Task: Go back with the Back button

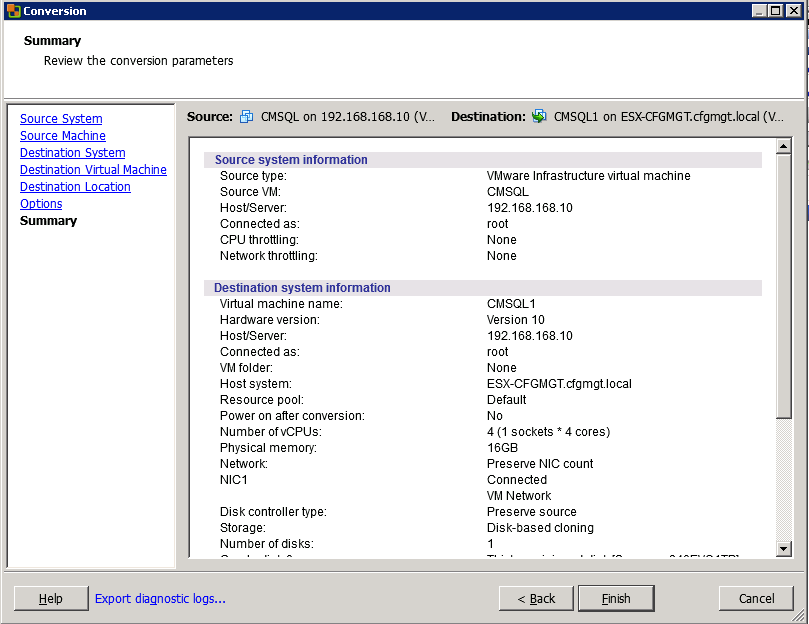Action: [536, 599]
